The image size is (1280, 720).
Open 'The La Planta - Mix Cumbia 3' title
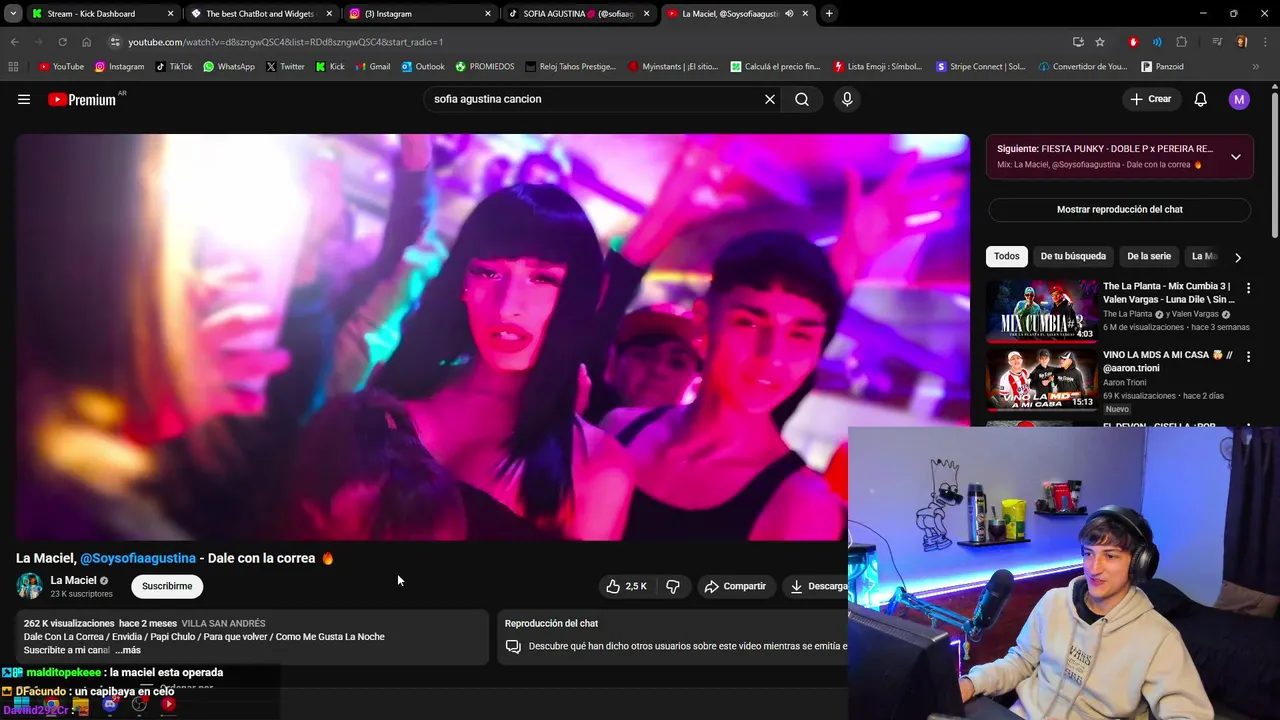[x=1168, y=292]
